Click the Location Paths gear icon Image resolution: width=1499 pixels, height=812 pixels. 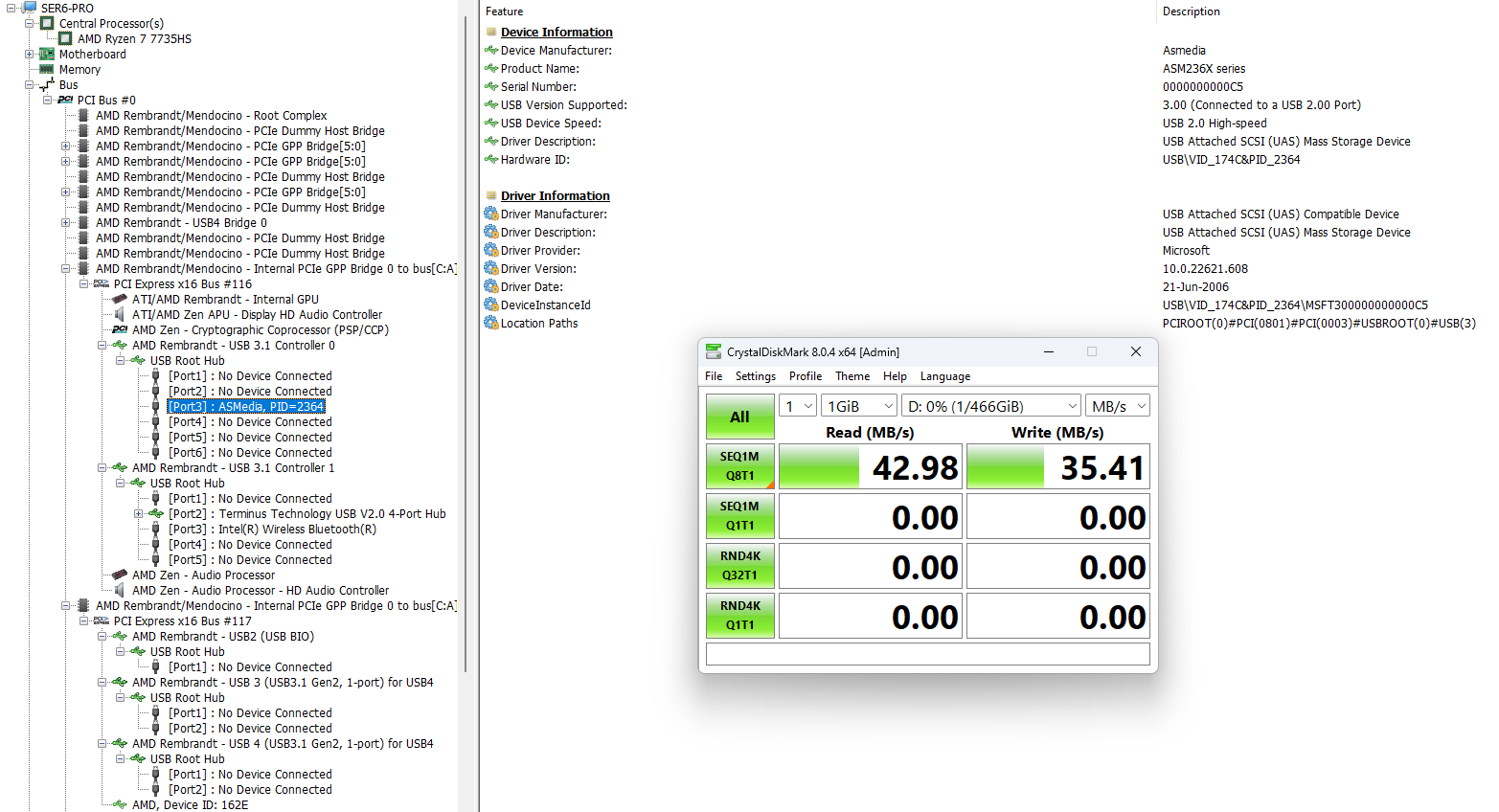[x=491, y=323]
